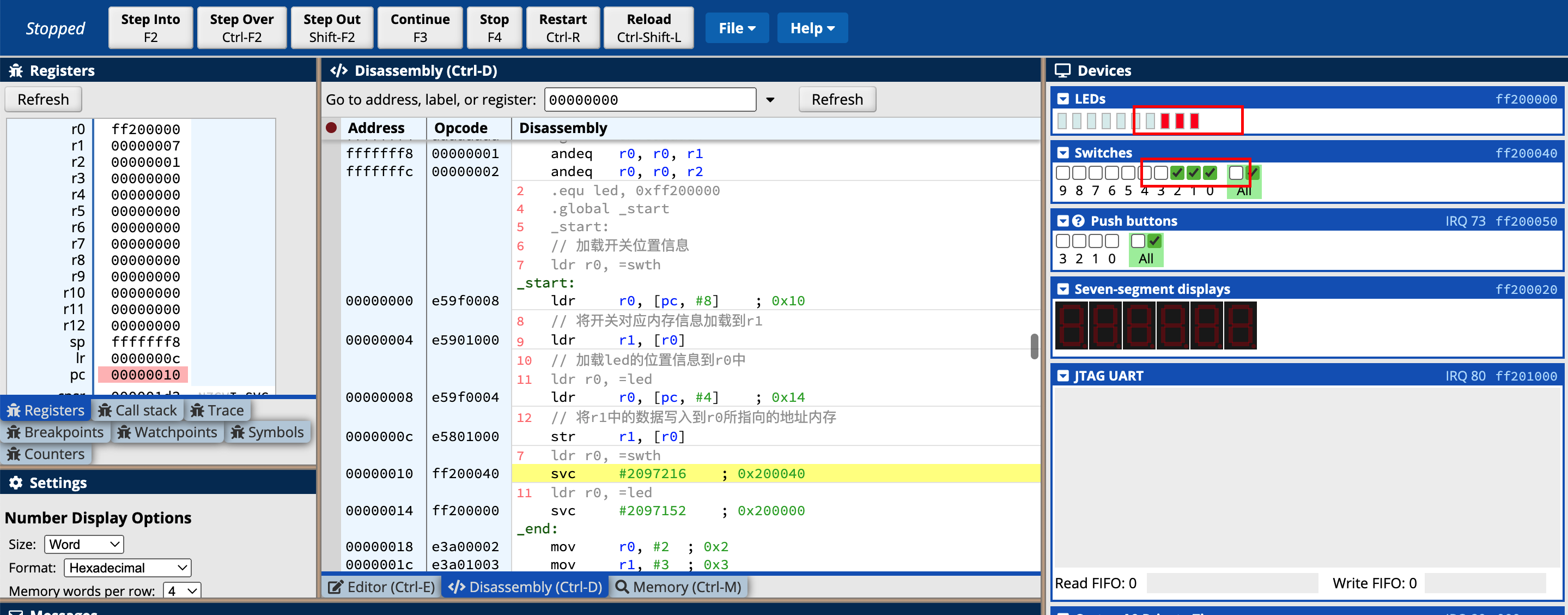Collapse the Seven-segment displays panel
Screen dimensions: 1568x615
click(1063, 289)
